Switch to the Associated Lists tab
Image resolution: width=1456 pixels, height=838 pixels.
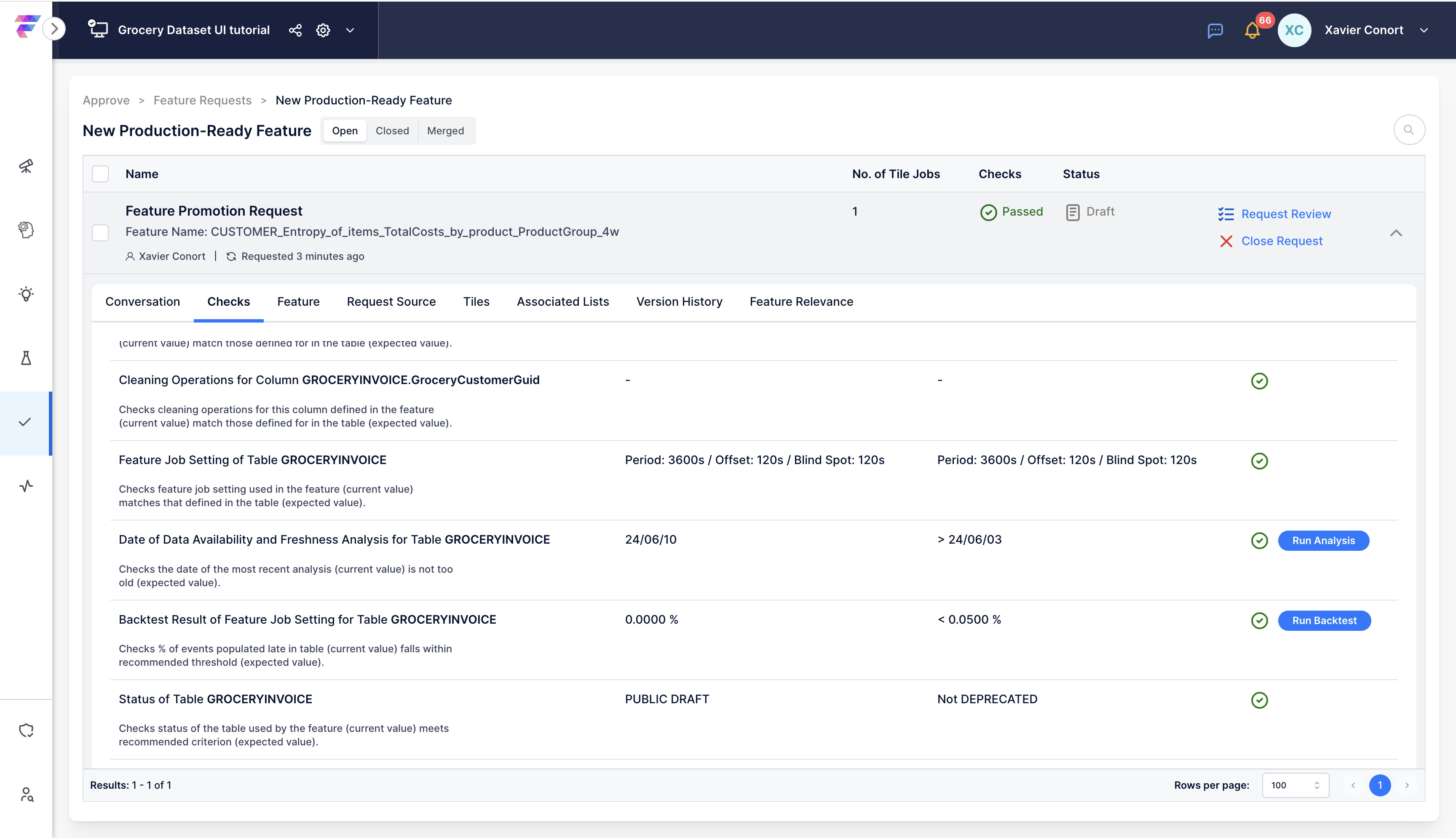(x=562, y=302)
